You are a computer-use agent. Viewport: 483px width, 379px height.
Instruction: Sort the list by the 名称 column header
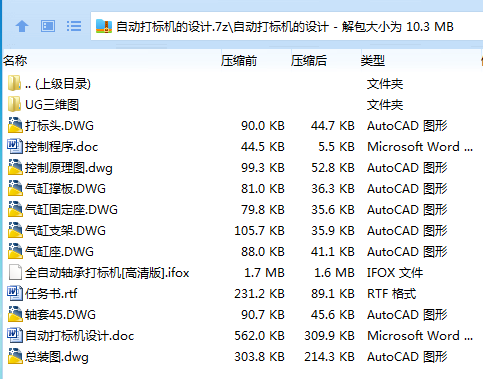(x=15, y=61)
